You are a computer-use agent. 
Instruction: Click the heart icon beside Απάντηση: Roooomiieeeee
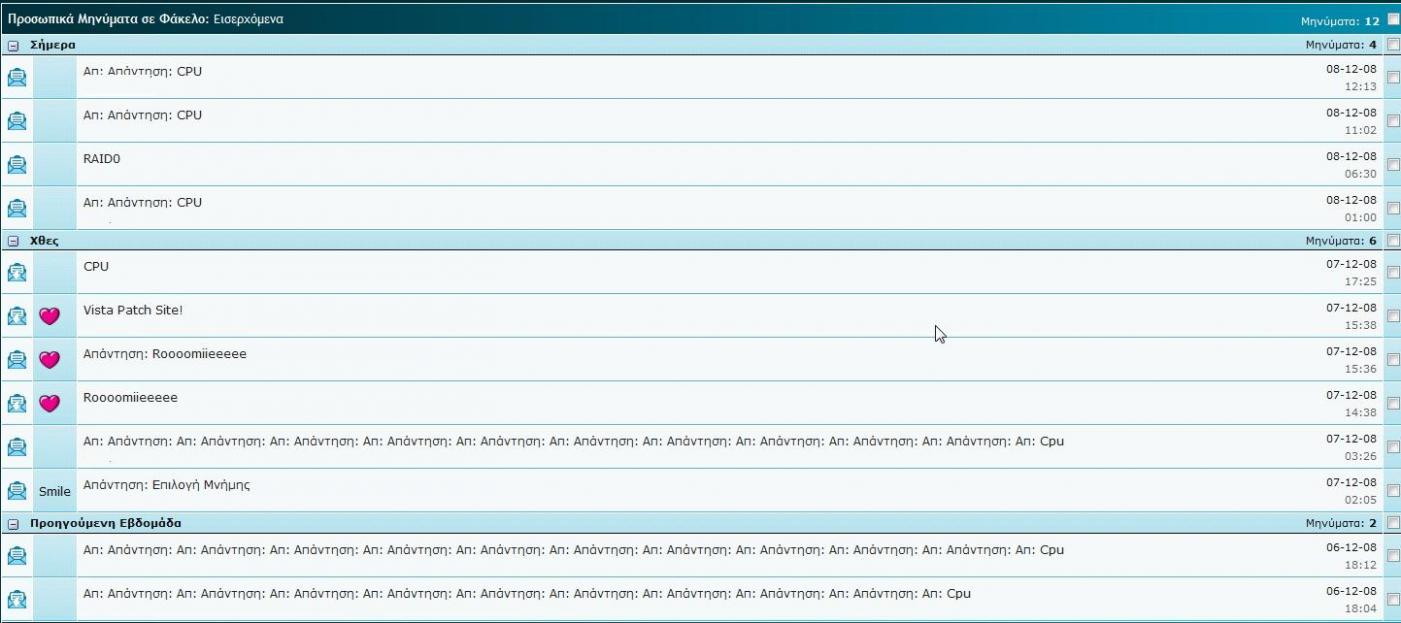point(49,360)
